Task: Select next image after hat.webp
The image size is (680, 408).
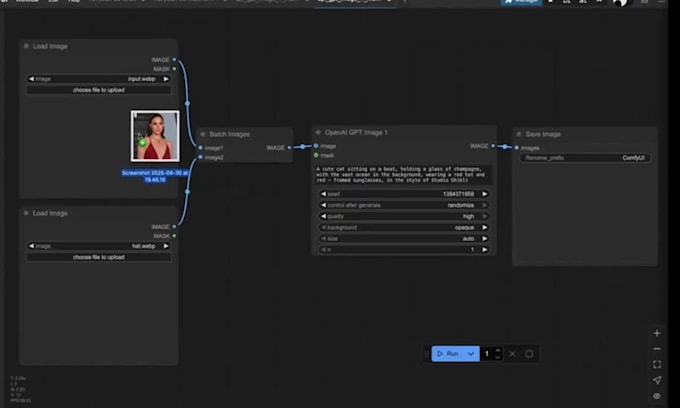Action: (x=166, y=246)
